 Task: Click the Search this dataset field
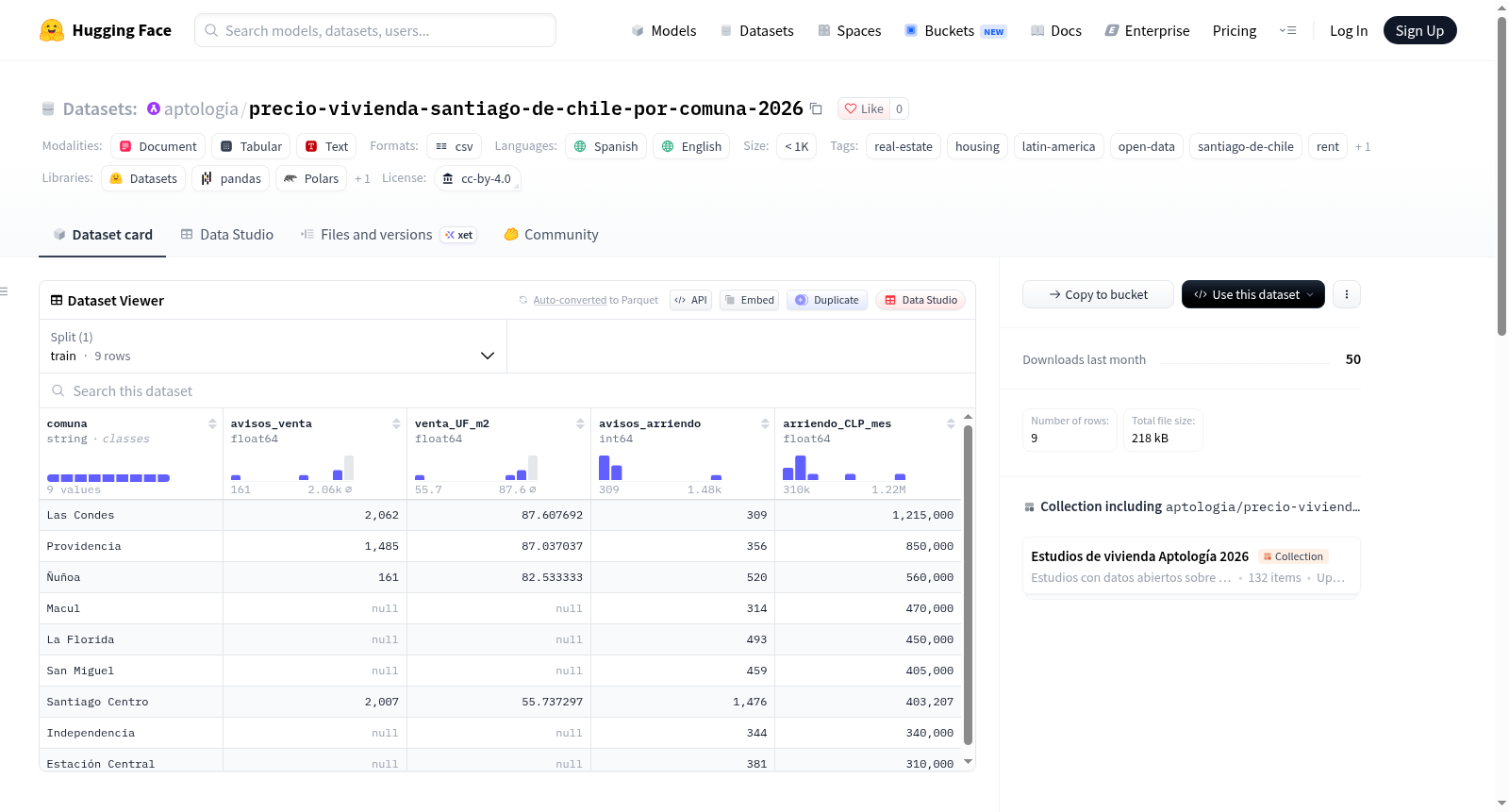point(507,390)
